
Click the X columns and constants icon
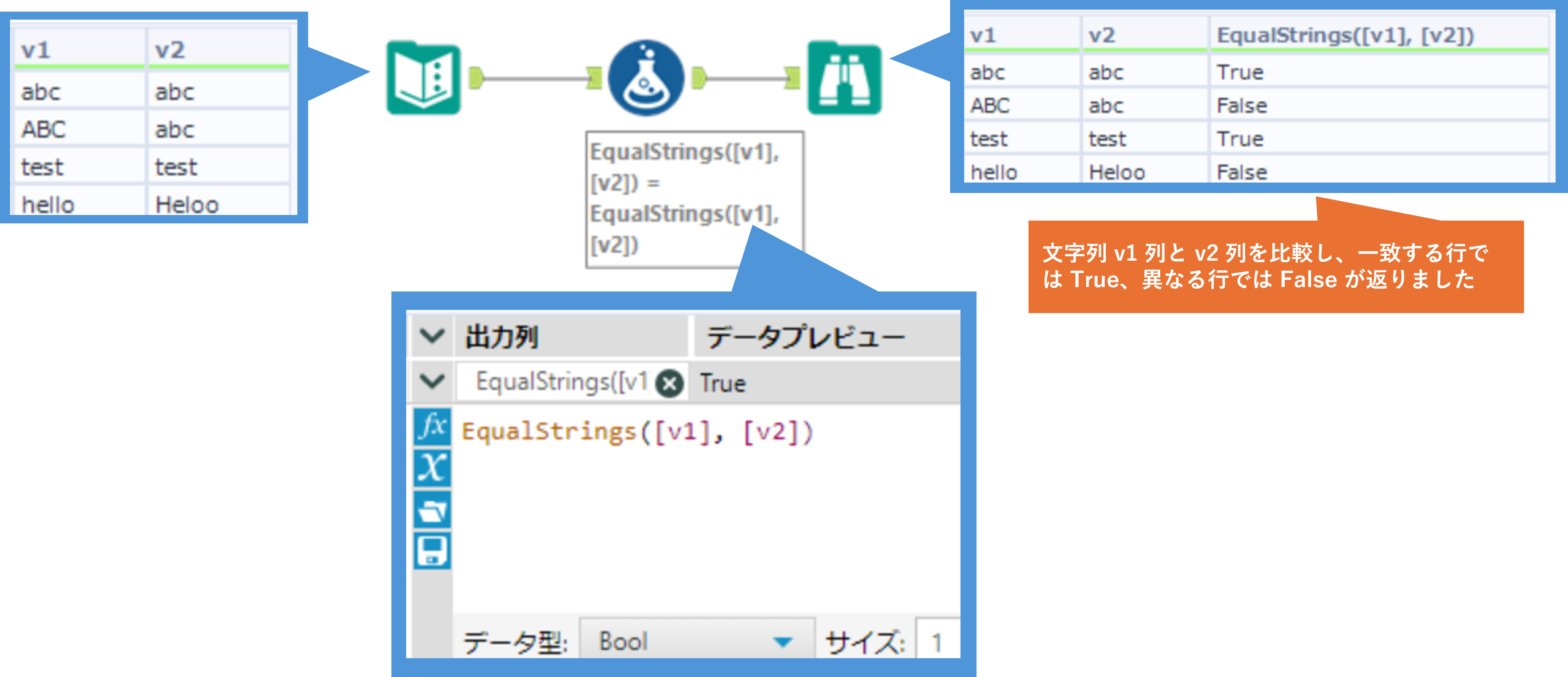coord(432,468)
